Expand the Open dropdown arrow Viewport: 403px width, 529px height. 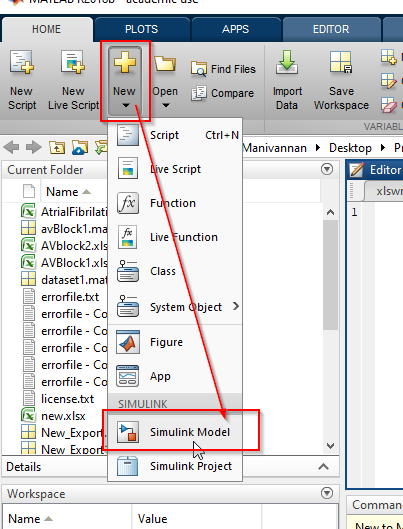[x=166, y=106]
